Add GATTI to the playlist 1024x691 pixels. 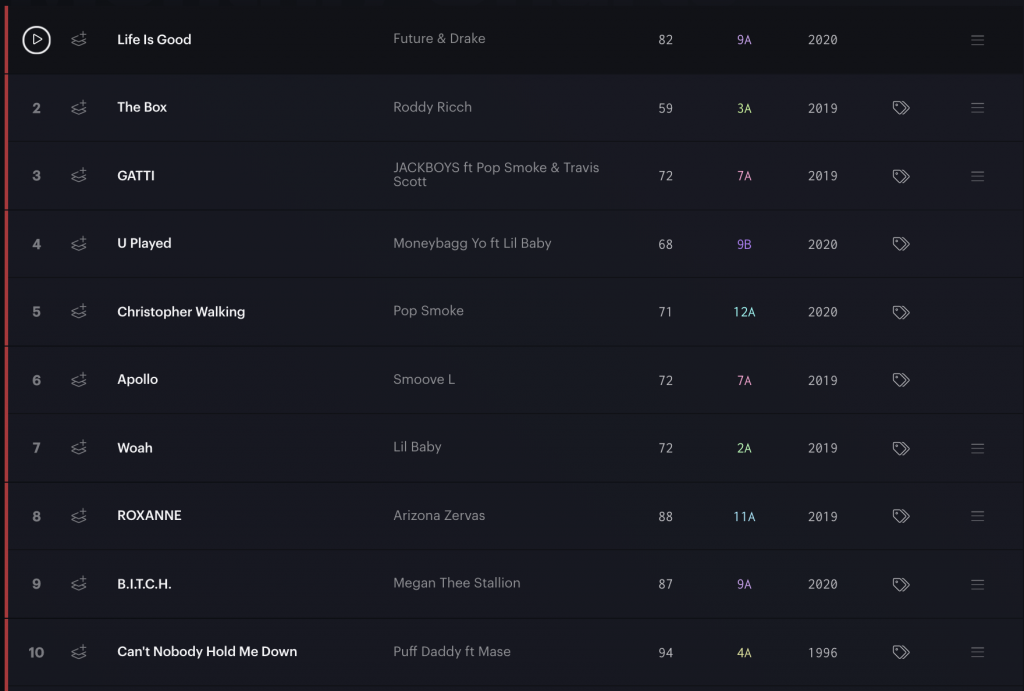pyautogui.click(x=79, y=175)
